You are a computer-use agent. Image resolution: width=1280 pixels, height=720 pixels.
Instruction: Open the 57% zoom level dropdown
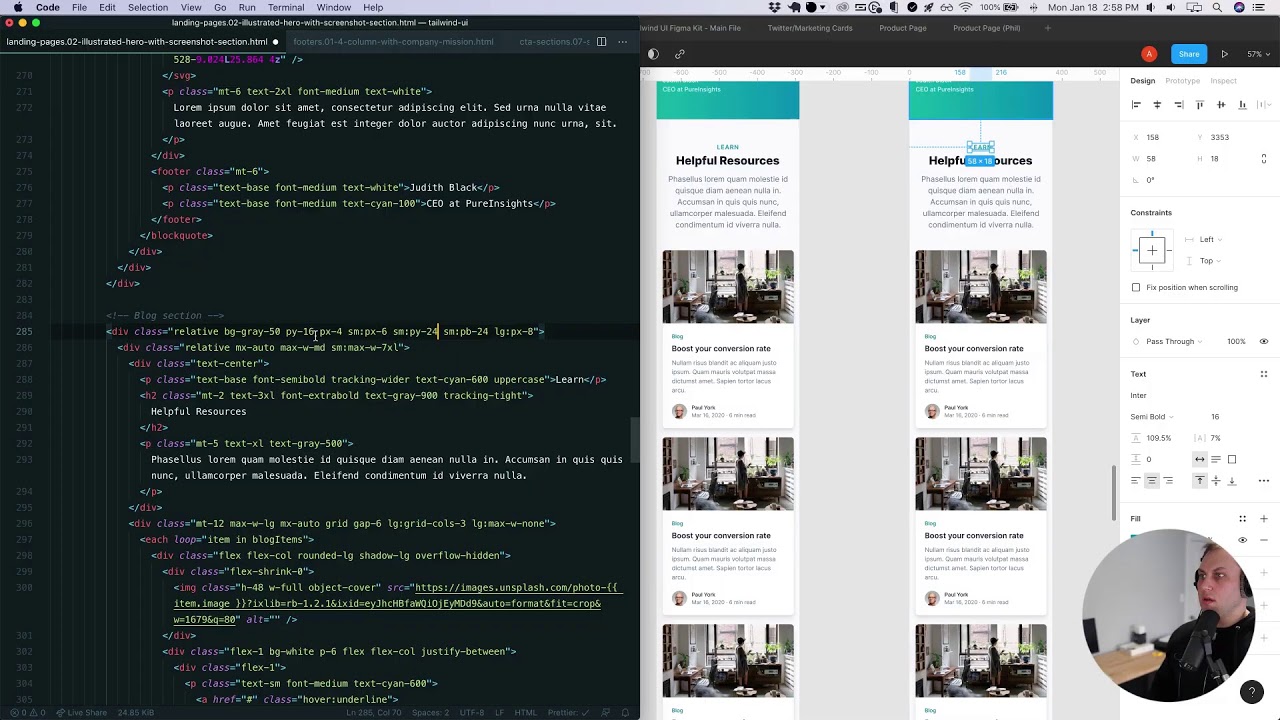1258,54
